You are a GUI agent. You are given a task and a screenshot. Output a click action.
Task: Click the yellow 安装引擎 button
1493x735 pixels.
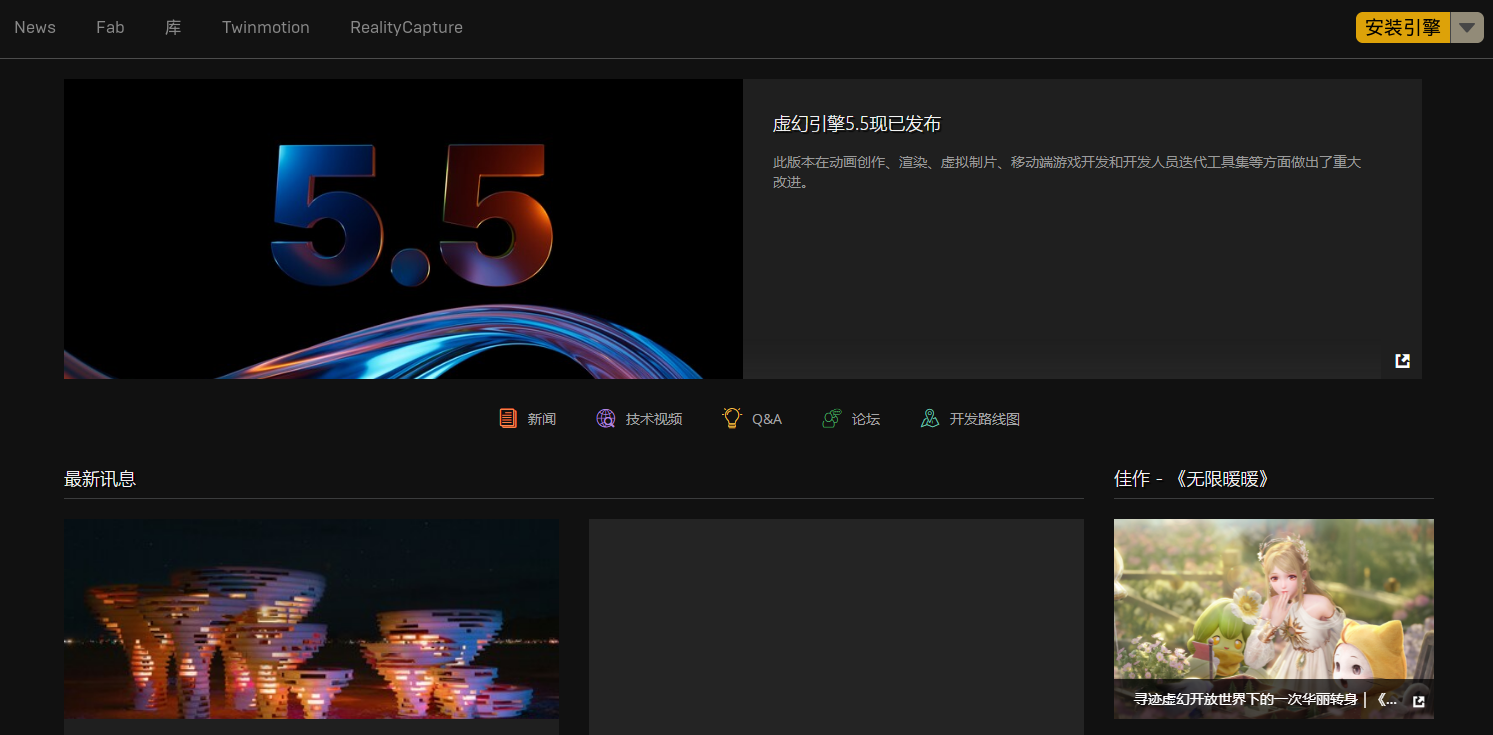1402,28
